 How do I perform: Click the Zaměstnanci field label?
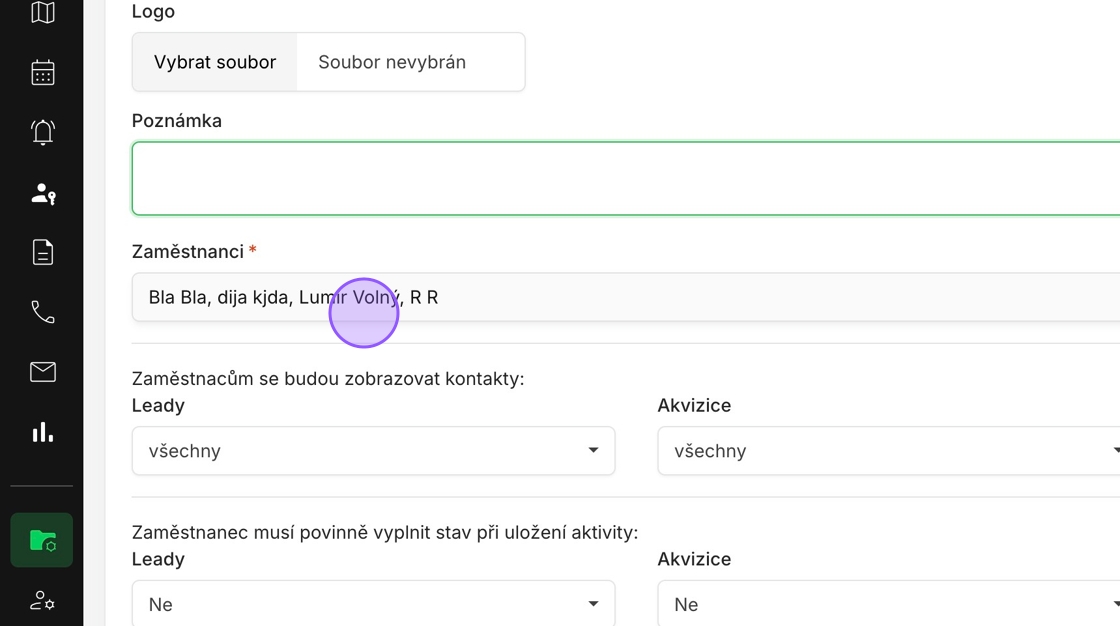click(188, 251)
